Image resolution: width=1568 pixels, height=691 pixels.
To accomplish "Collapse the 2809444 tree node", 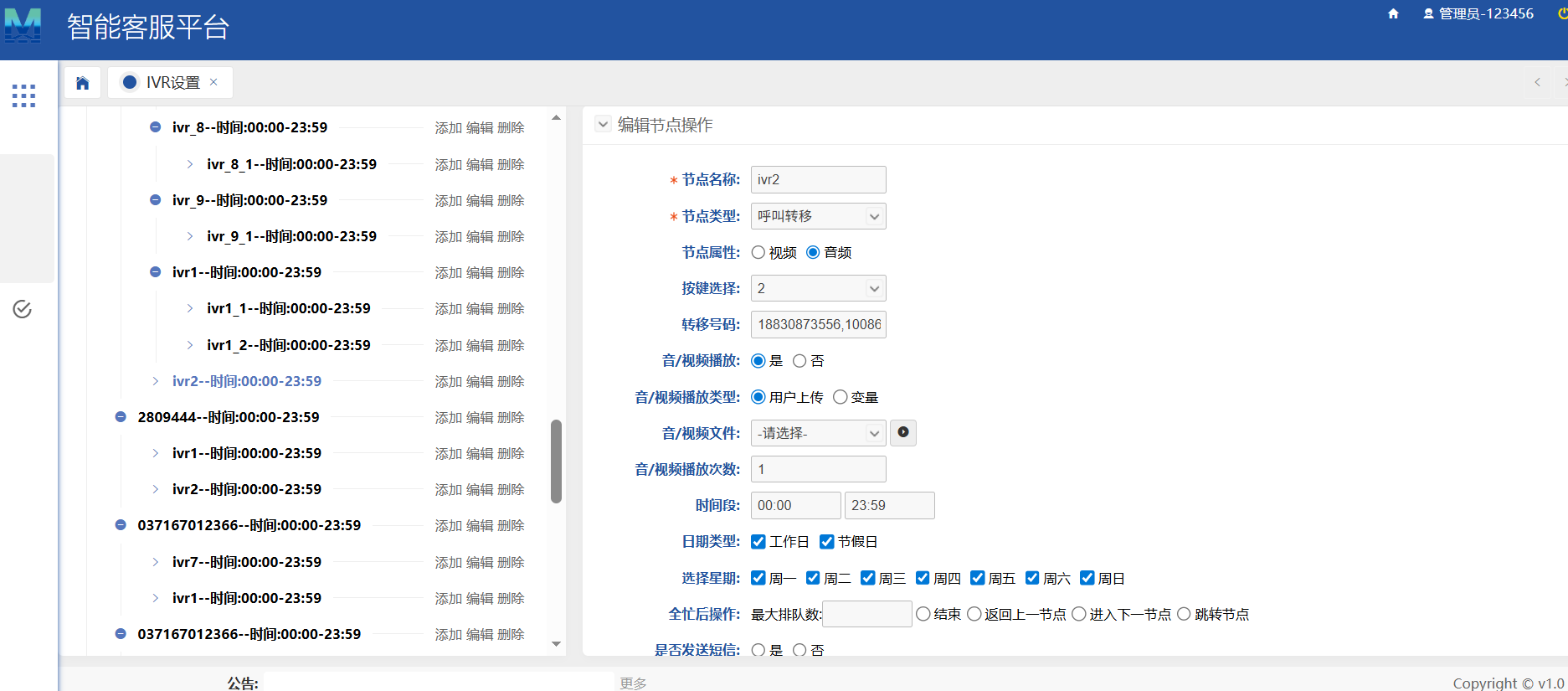I will tap(121, 417).
